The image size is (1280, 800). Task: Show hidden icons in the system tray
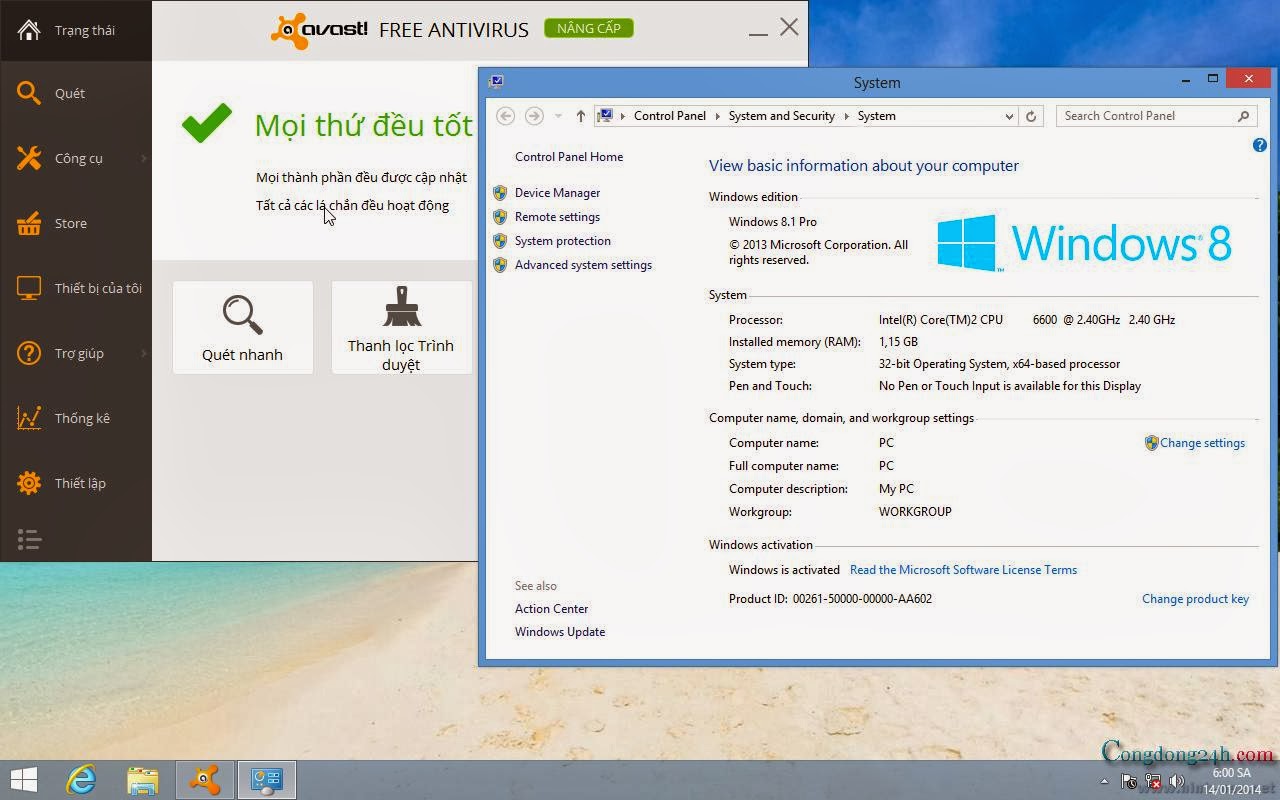coord(1105,781)
